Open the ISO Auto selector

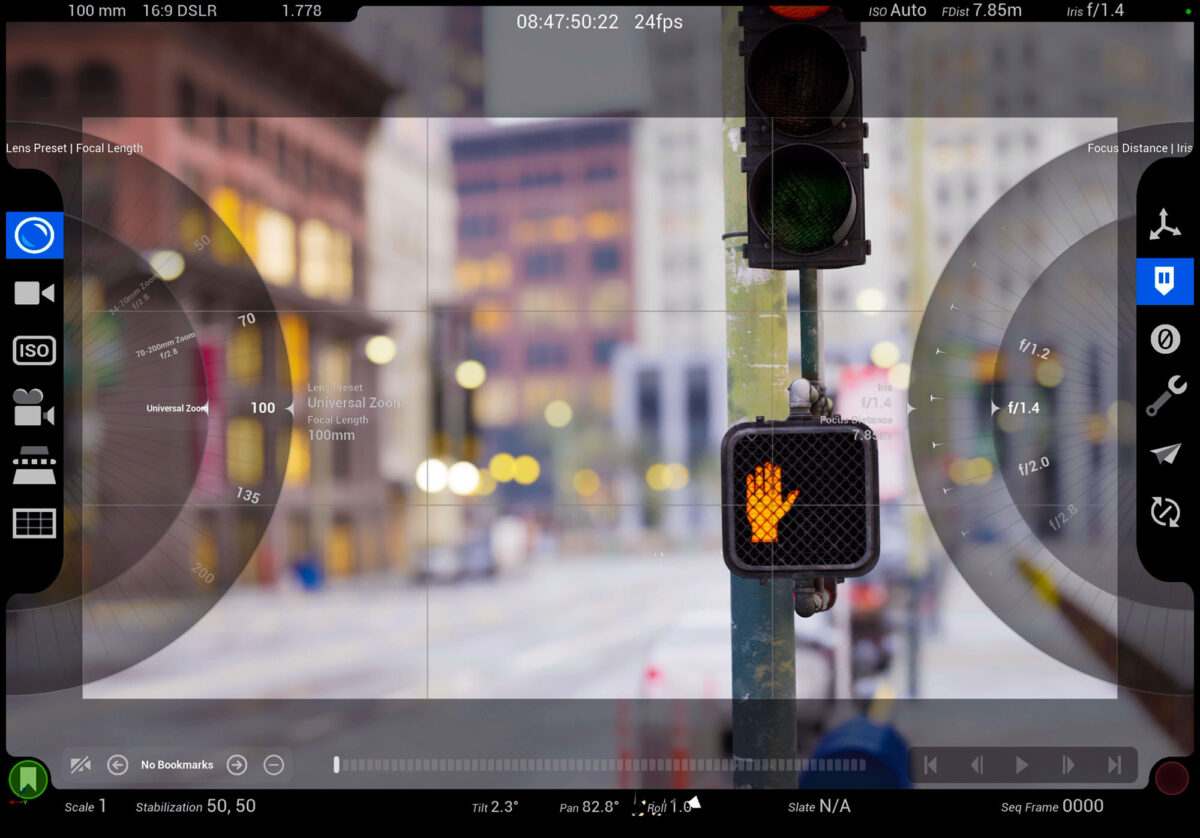pos(897,11)
